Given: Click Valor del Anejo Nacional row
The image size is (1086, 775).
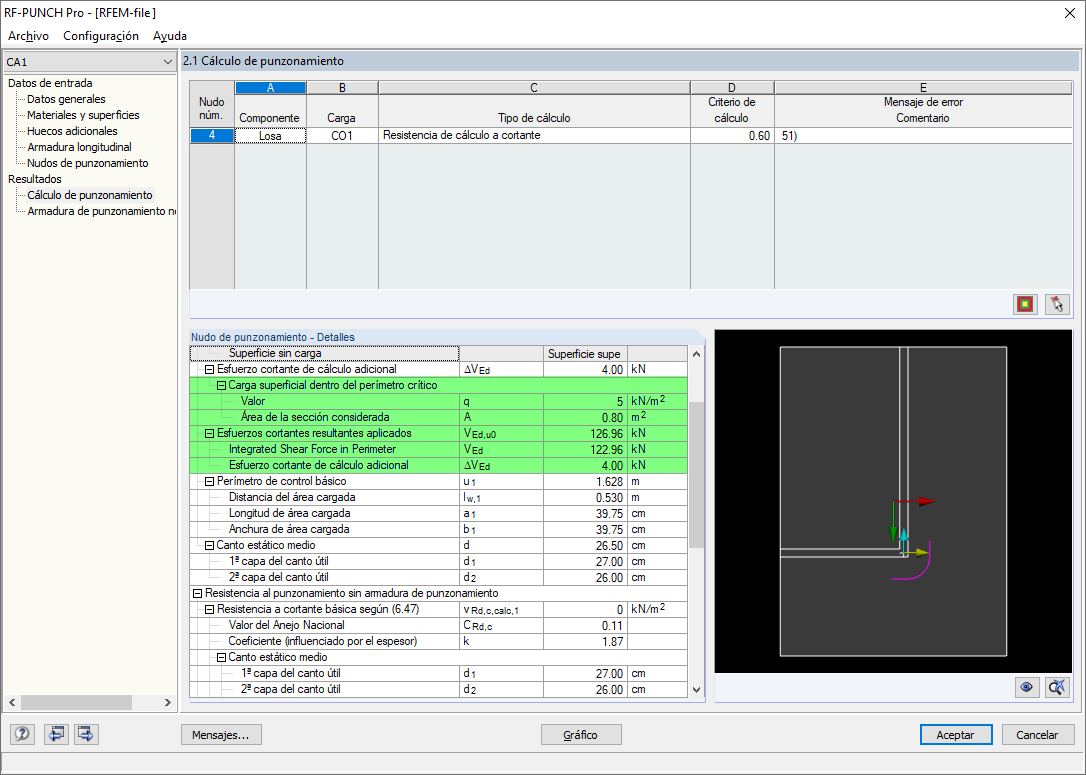Looking at the screenshot, I should coord(438,625).
